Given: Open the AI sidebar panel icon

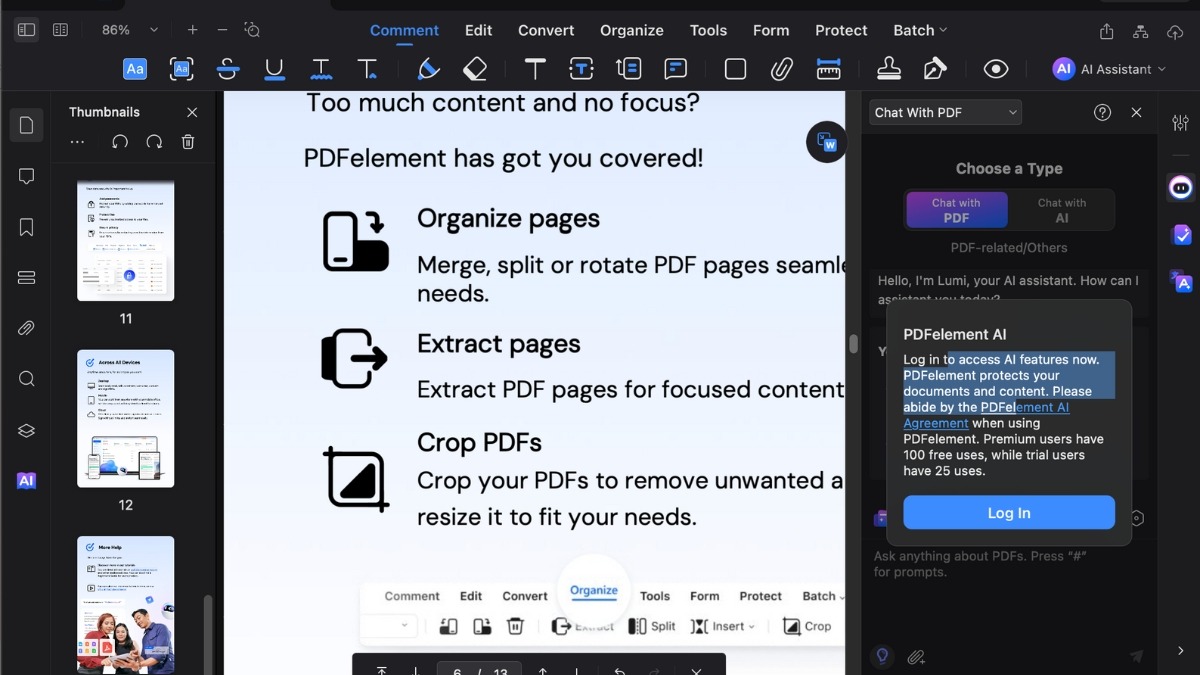Looking at the screenshot, I should tap(27, 481).
